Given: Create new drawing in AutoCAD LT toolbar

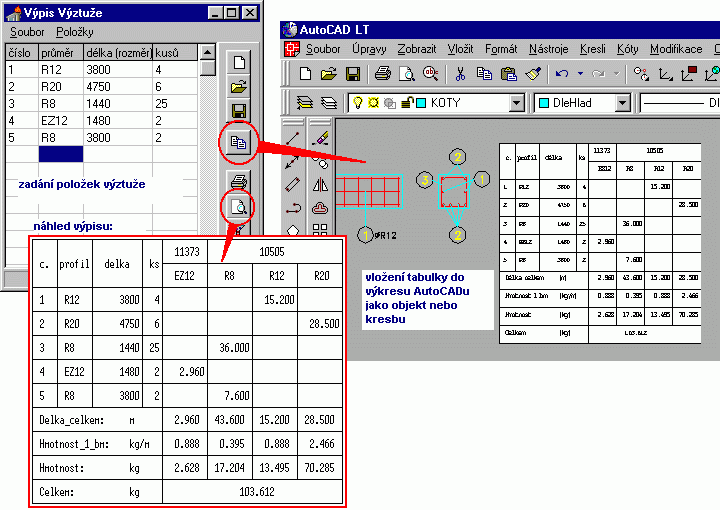Looking at the screenshot, I should (305, 73).
